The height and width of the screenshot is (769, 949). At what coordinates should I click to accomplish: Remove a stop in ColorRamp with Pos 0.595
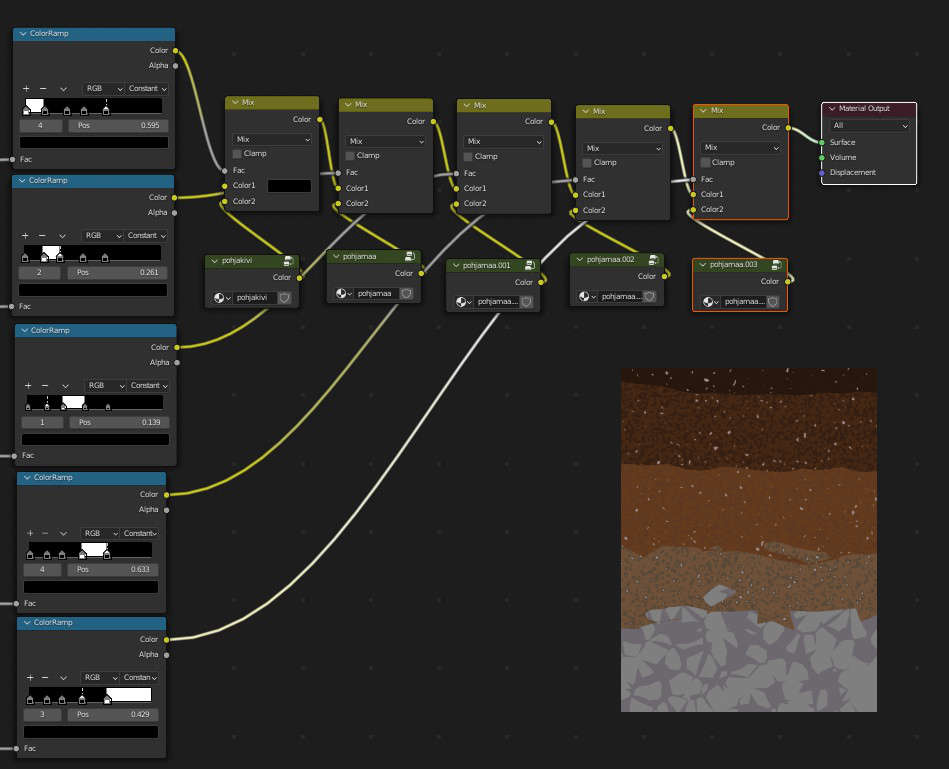pos(43,89)
